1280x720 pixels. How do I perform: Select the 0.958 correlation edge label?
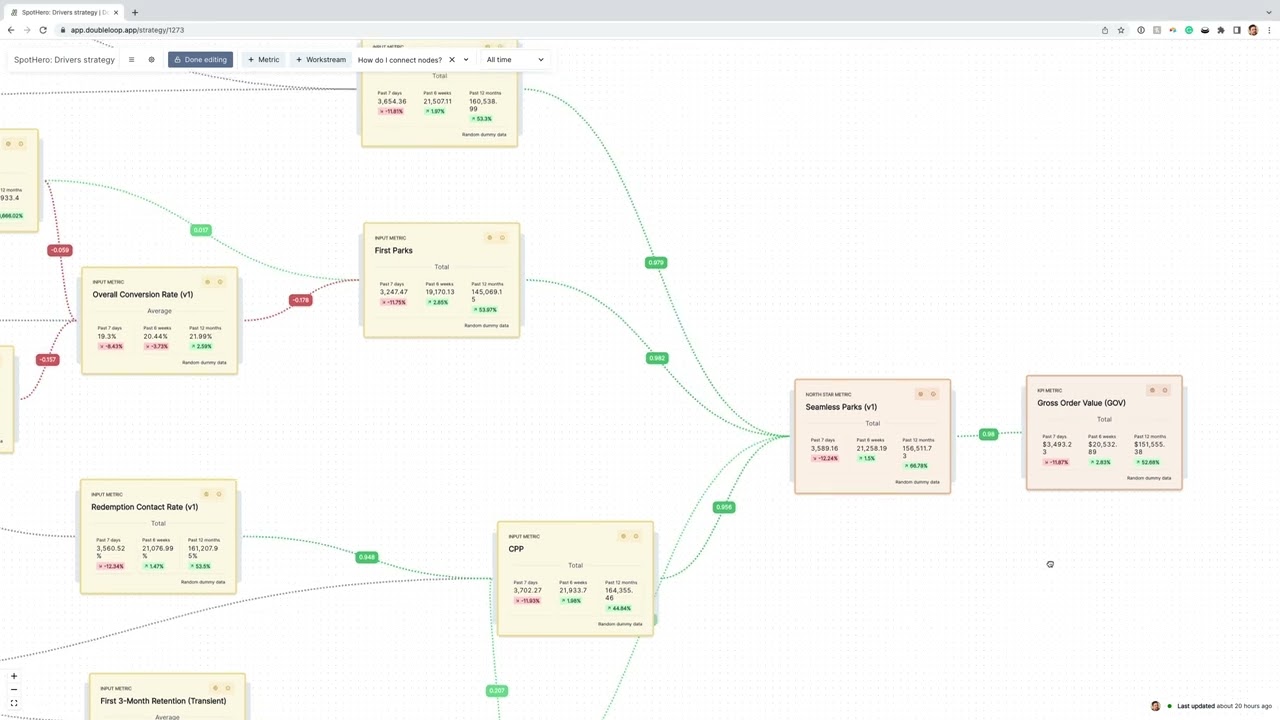(724, 507)
